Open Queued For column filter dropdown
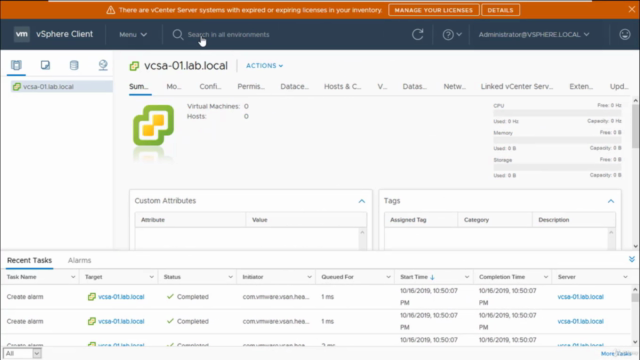 (388, 277)
